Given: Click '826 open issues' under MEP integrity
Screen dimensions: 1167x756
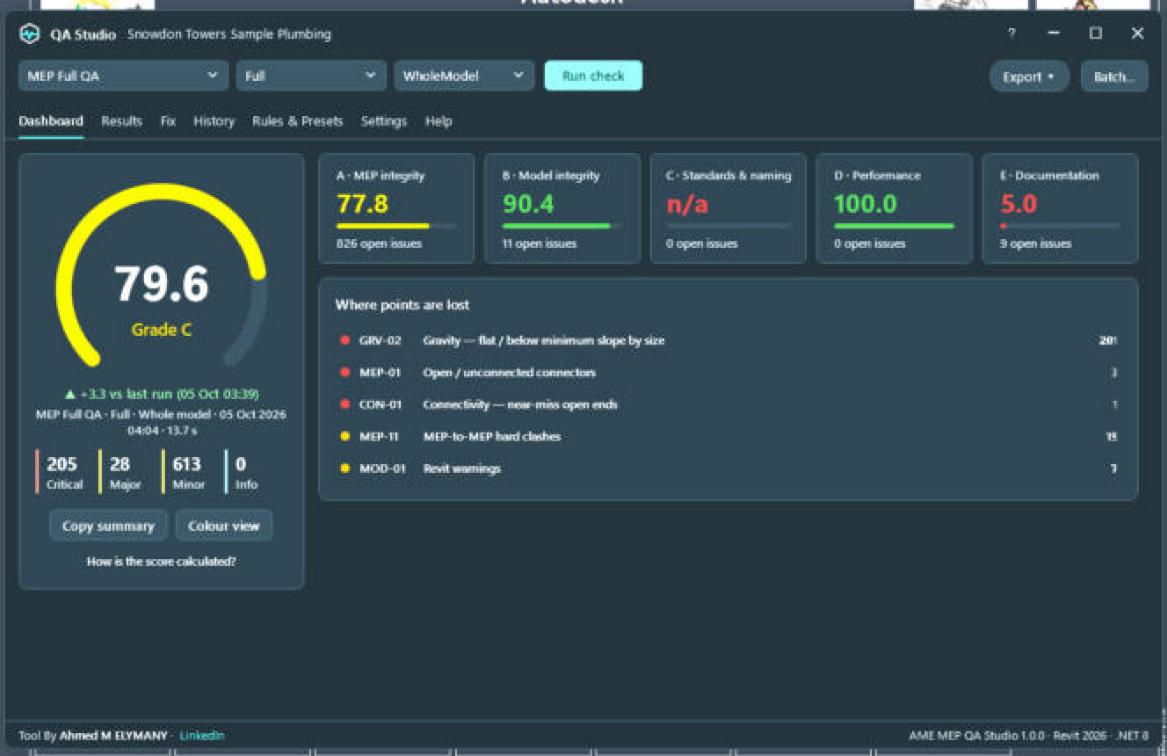Looking at the screenshot, I should click(379, 244).
